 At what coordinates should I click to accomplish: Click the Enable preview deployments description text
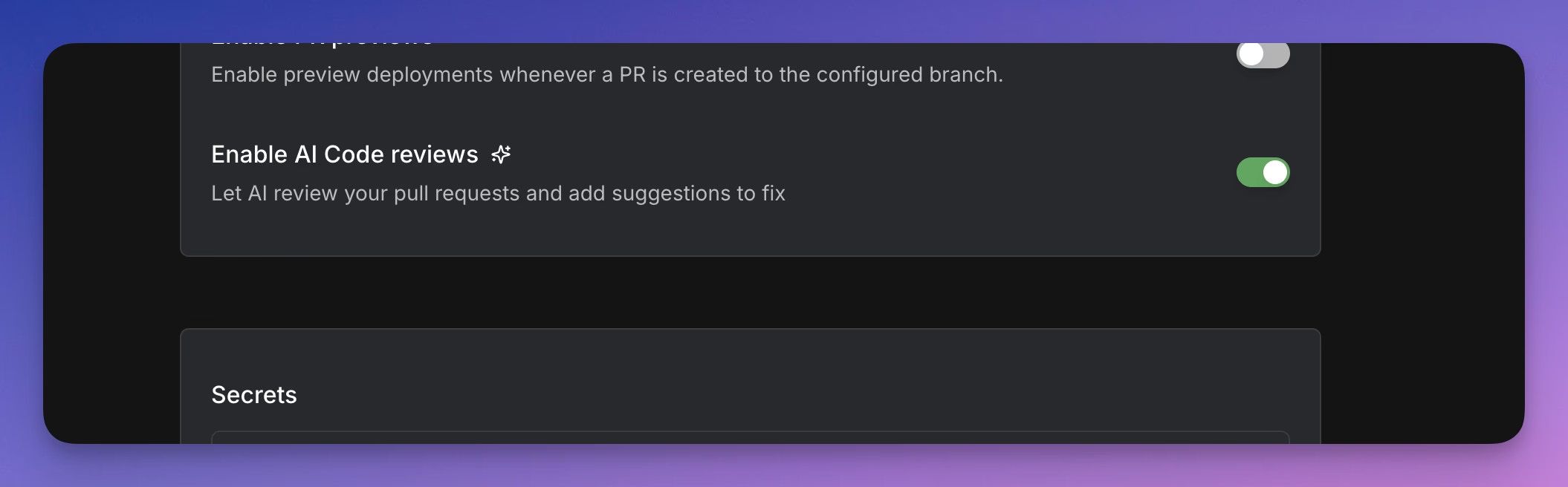tap(607, 74)
